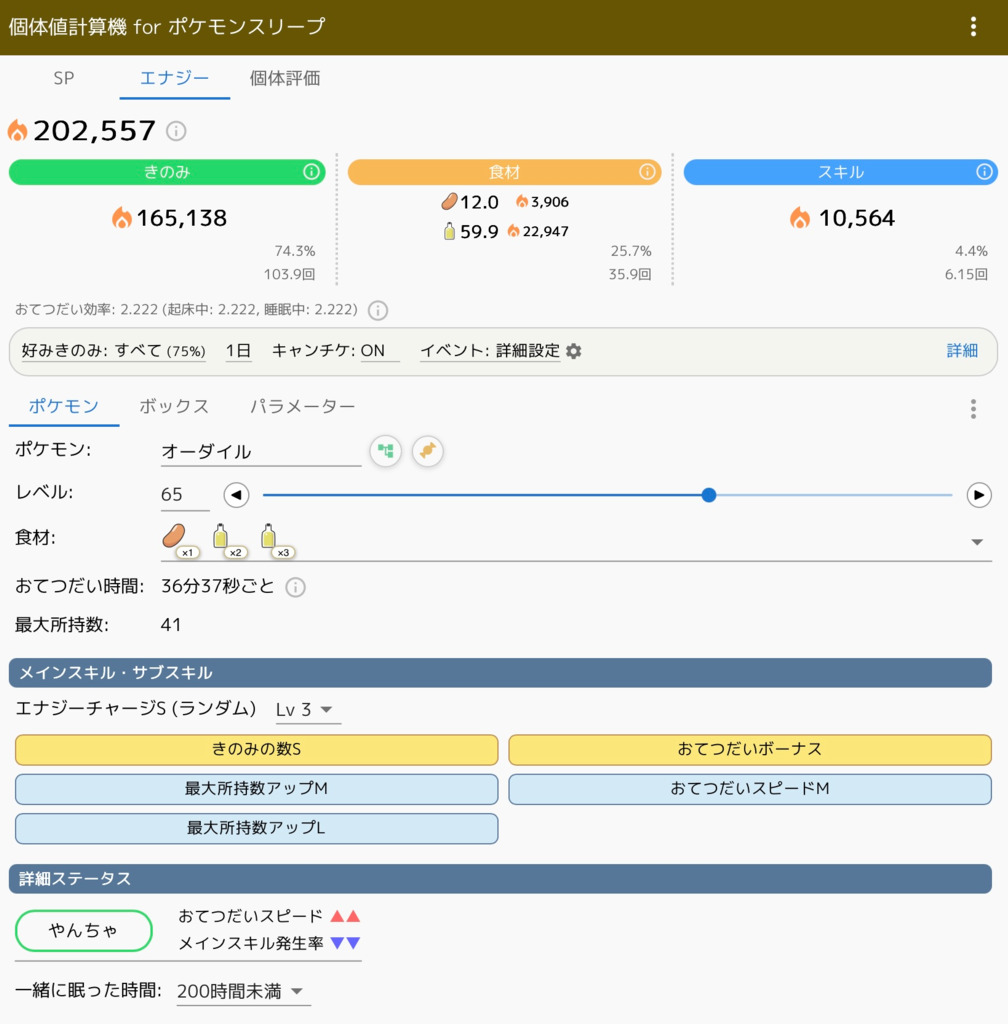This screenshot has height=1024, width=1008.
Task: Click 詳細ステータス section header
Action: [500, 879]
